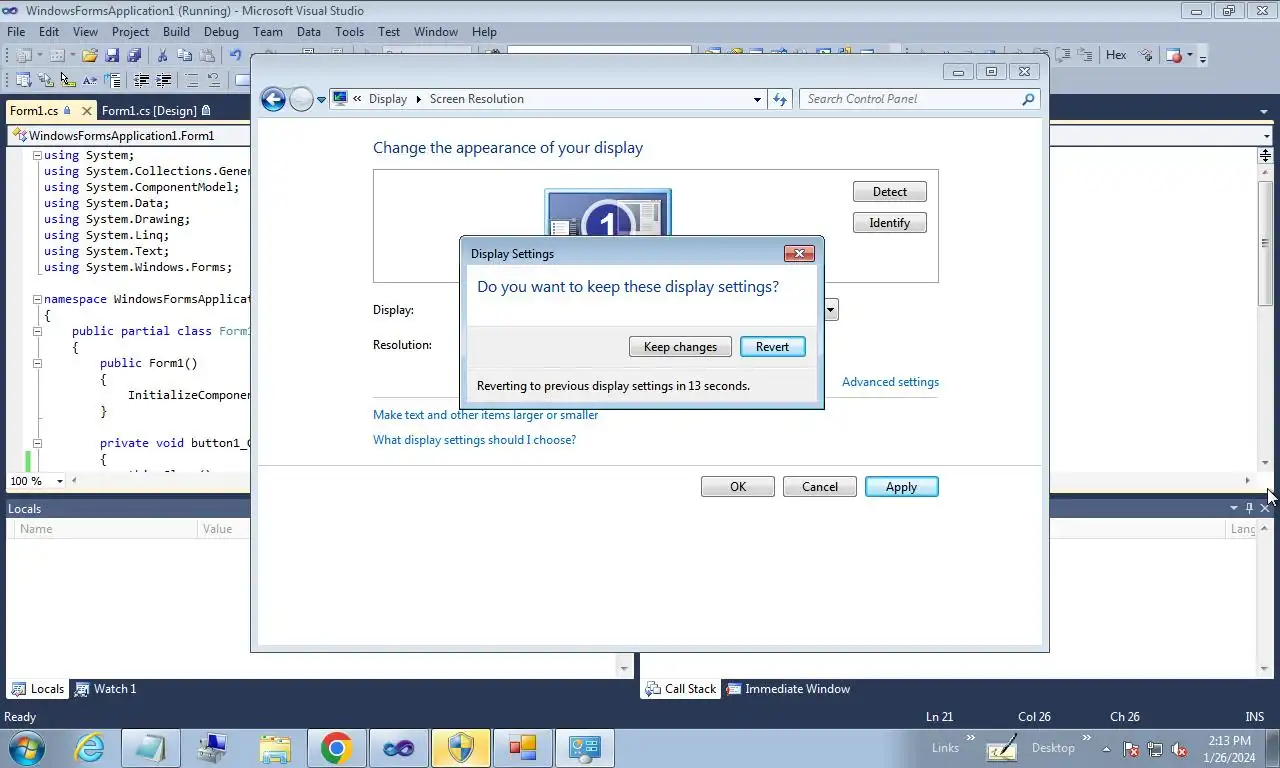Click the Add New Item toolbar icon

tap(57, 55)
